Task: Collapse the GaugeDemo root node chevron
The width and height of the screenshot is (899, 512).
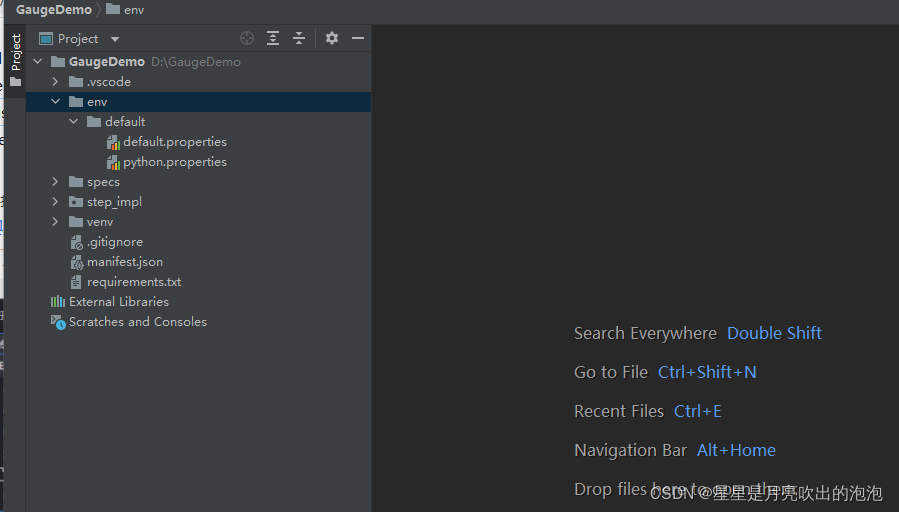Action: 38,61
